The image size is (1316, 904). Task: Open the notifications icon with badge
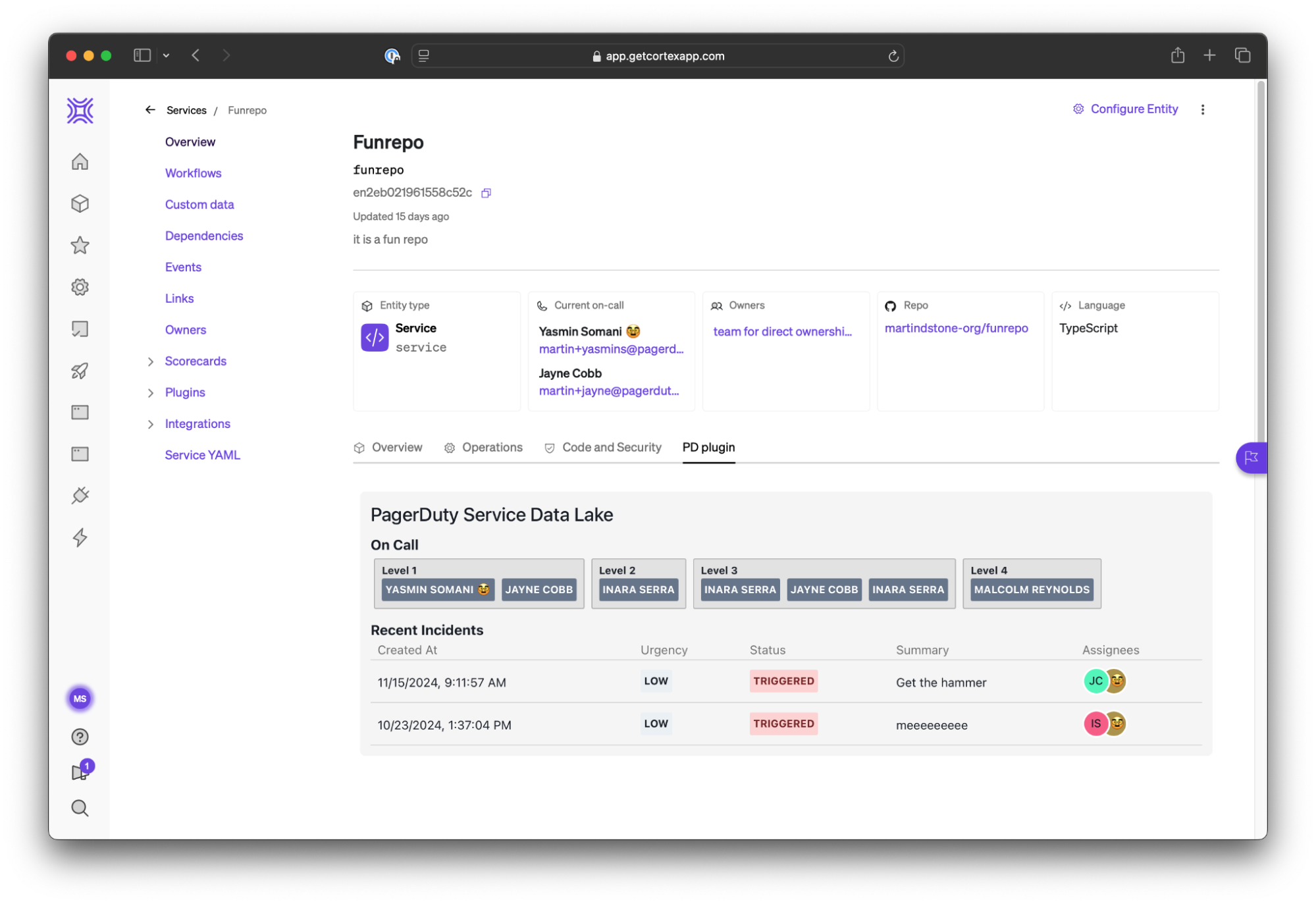coord(80,772)
